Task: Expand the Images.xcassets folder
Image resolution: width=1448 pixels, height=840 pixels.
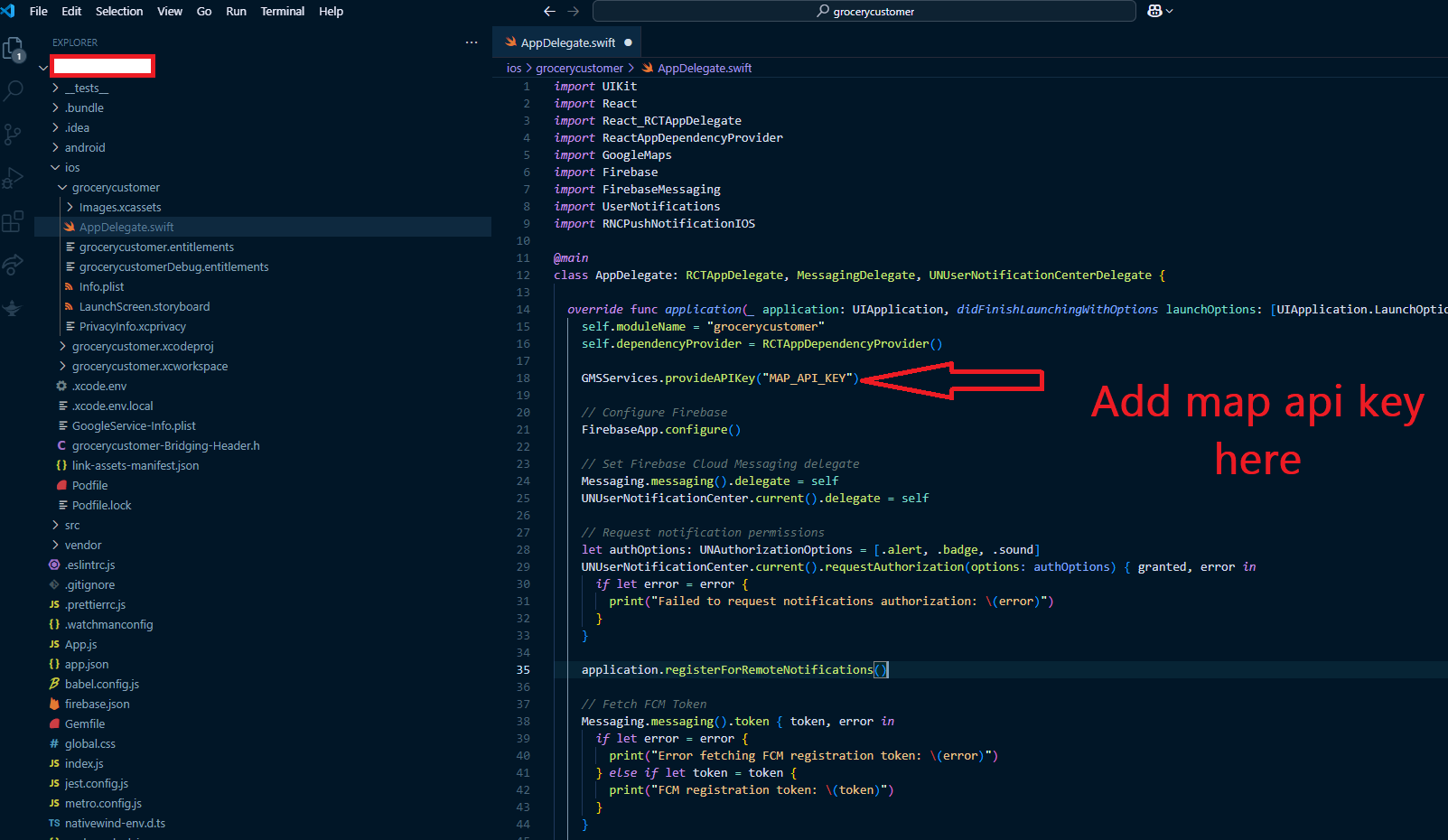Action: (70, 207)
